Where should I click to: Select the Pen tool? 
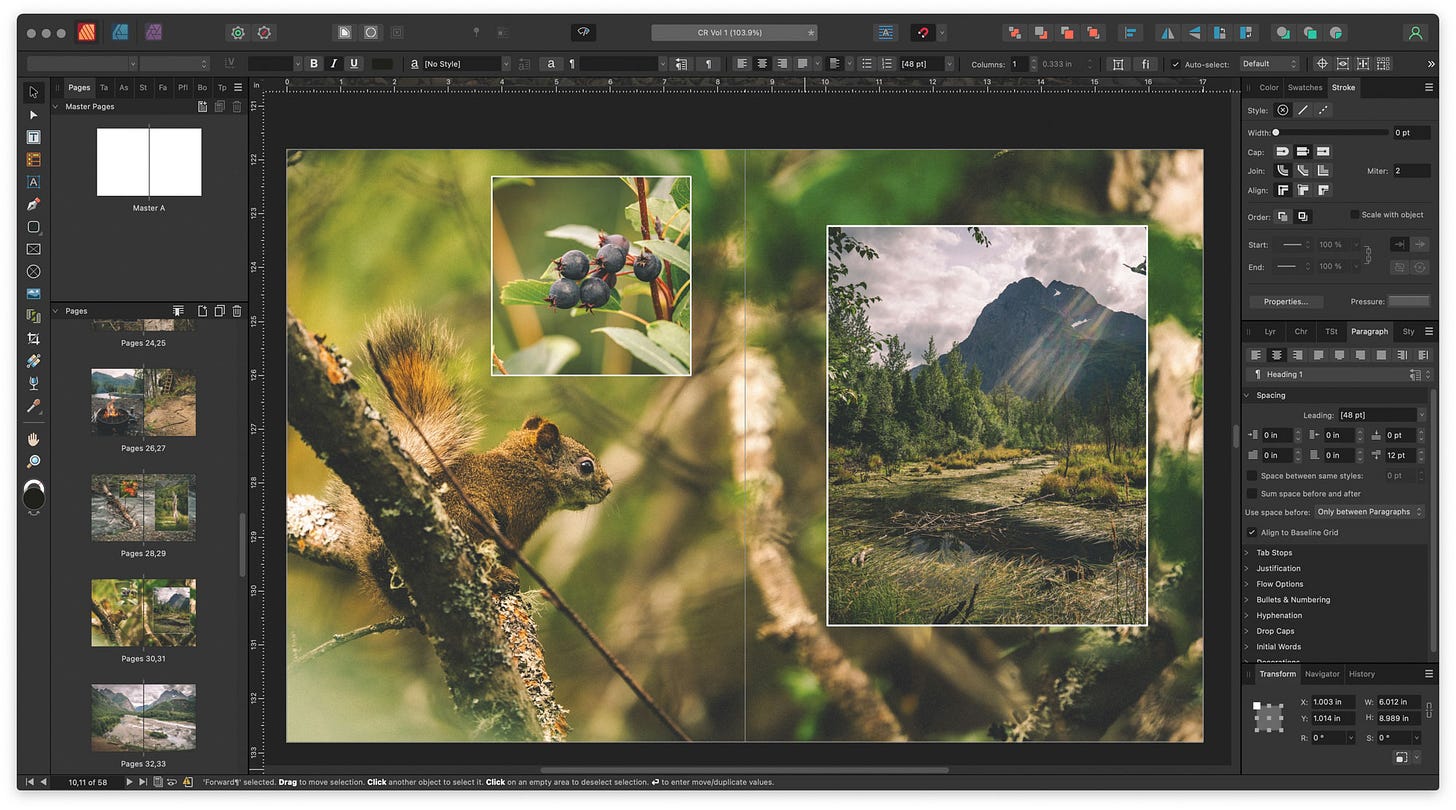point(34,204)
